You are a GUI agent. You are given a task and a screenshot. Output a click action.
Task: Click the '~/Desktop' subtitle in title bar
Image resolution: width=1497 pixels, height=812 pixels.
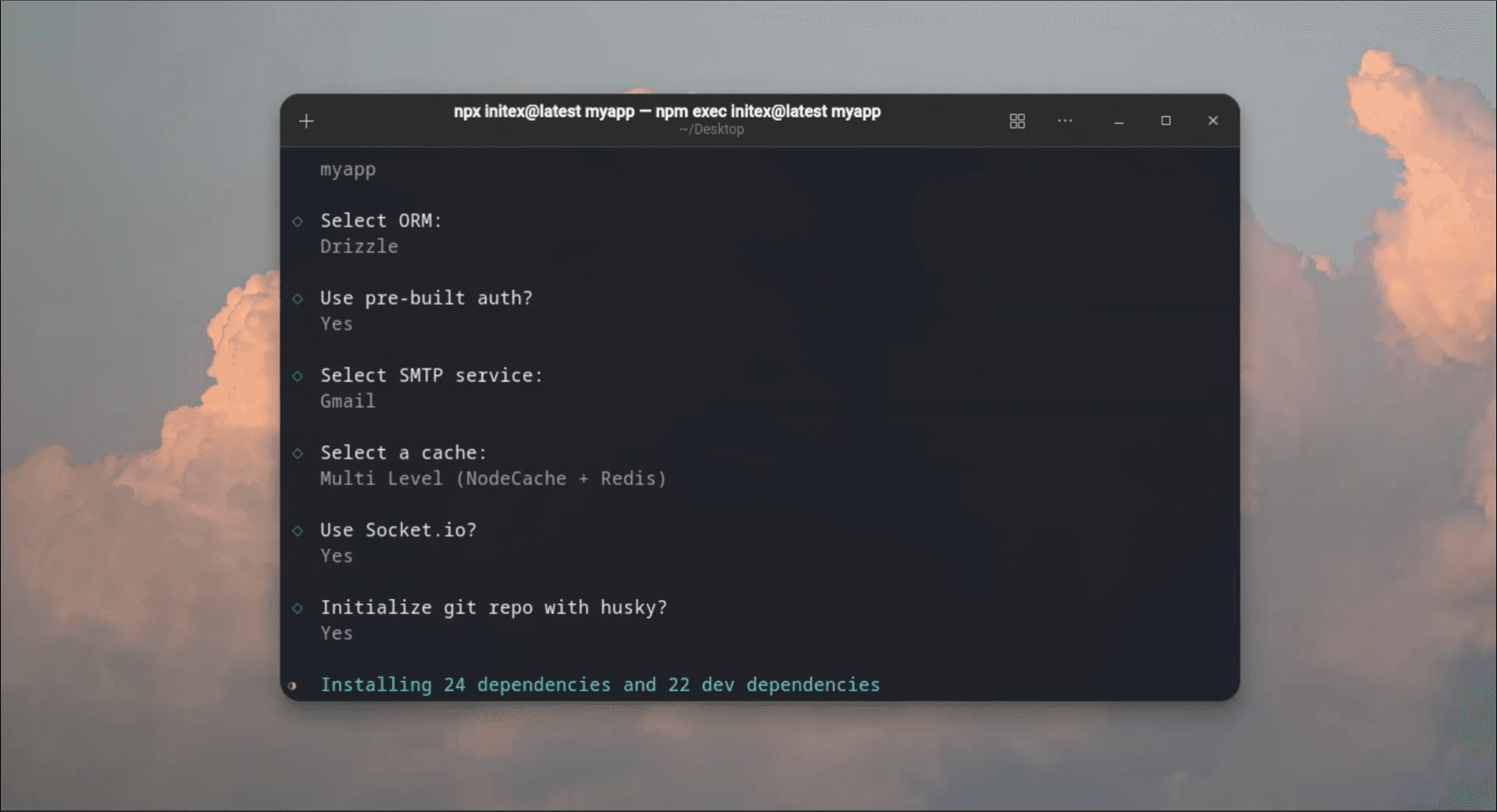(x=711, y=129)
